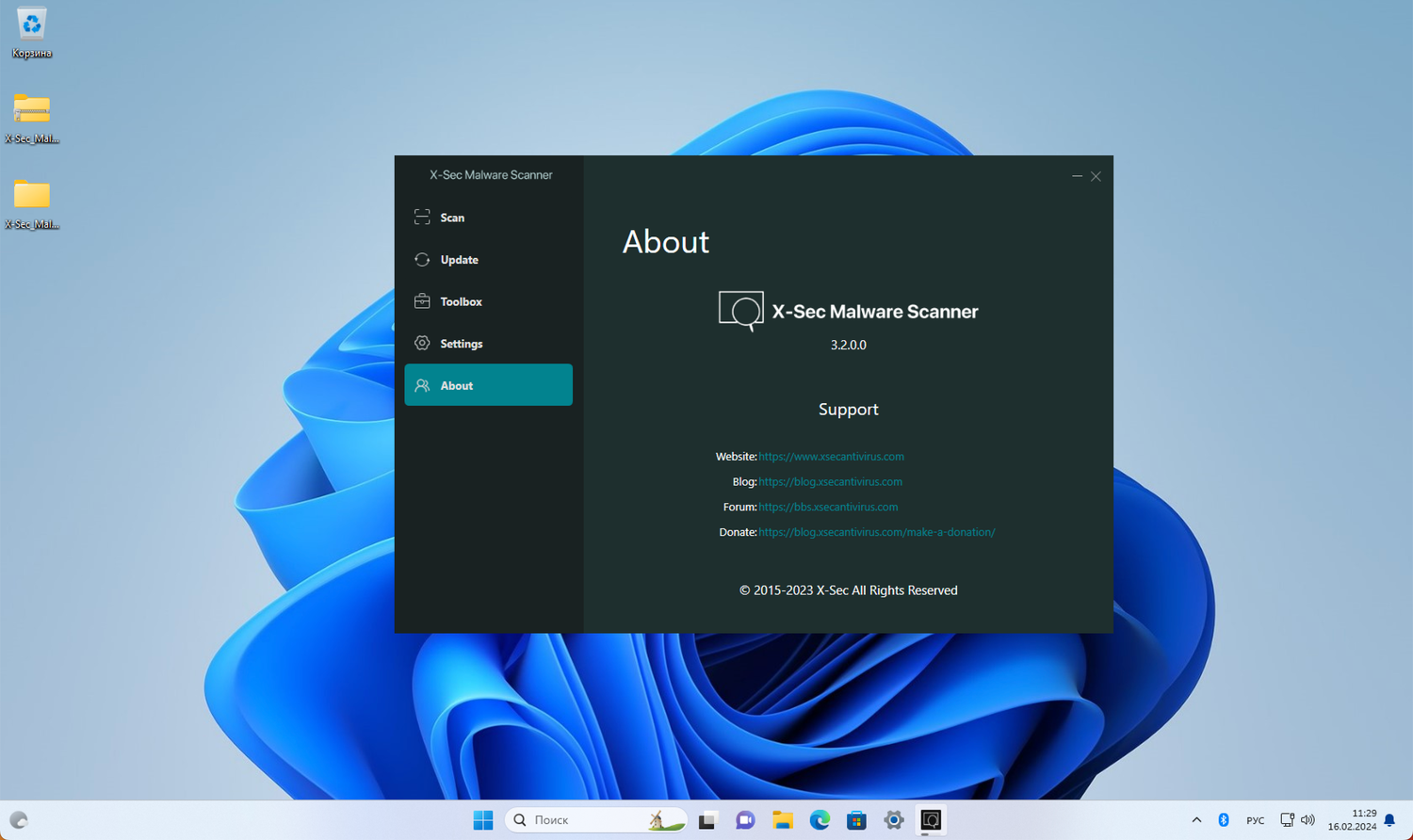This screenshot has width=1413, height=840.
Task: Select the About sidebar item
Action: pos(488,385)
